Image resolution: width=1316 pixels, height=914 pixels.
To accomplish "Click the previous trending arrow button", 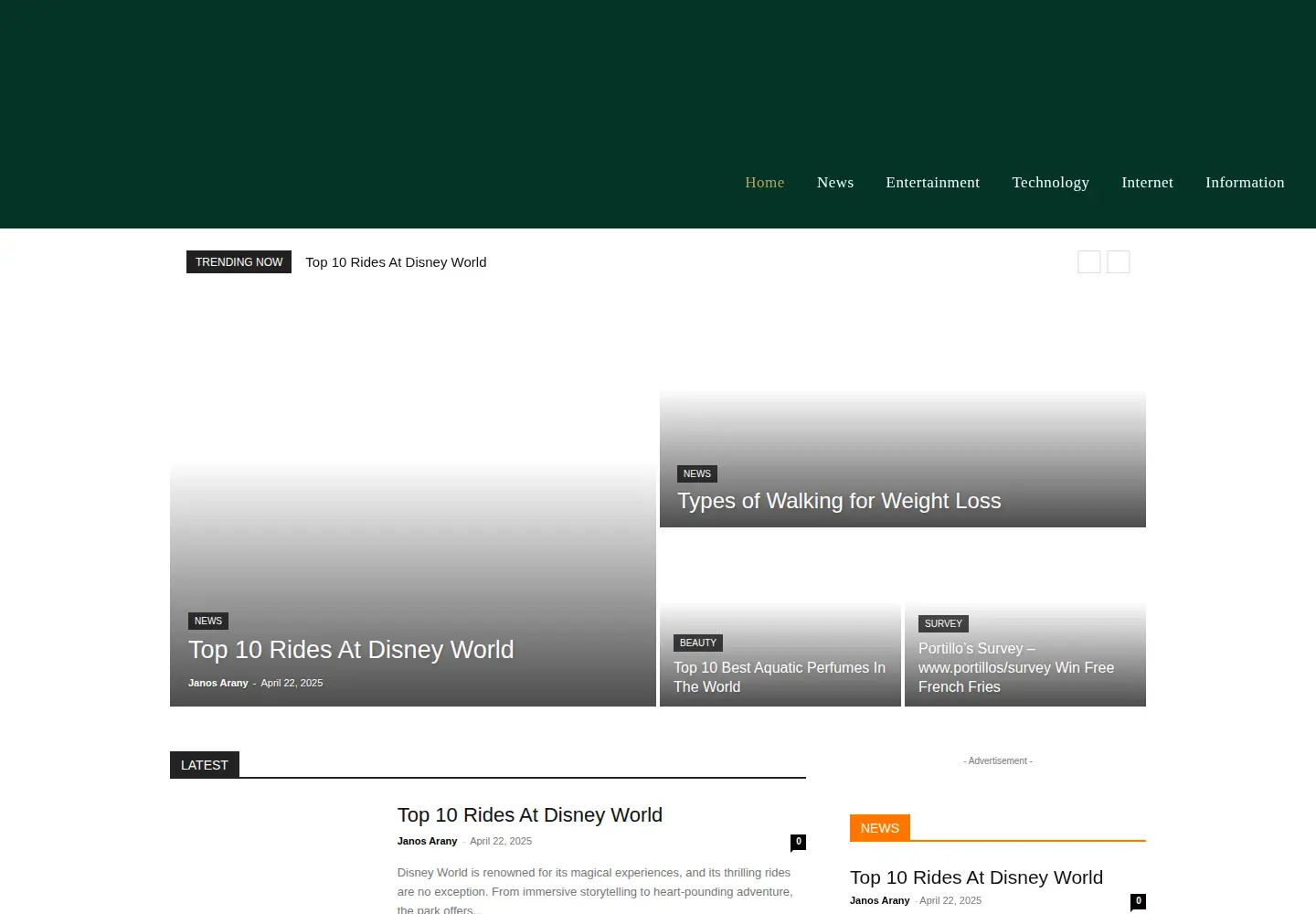I will click(1088, 262).
